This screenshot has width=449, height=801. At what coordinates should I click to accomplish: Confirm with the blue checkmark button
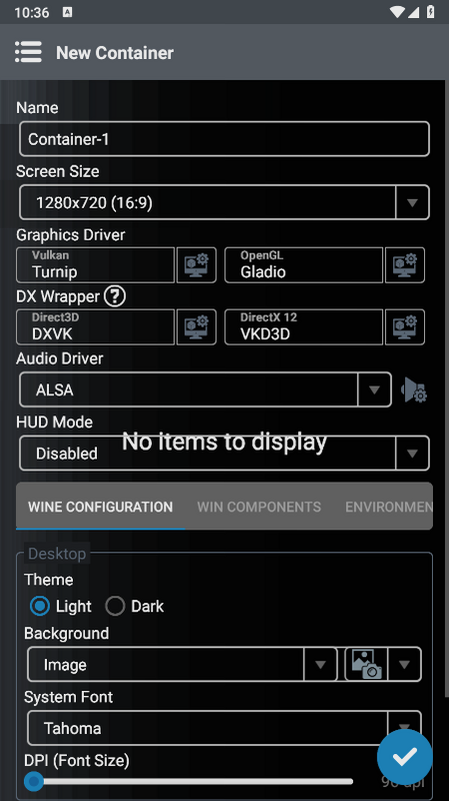click(x=405, y=757)
